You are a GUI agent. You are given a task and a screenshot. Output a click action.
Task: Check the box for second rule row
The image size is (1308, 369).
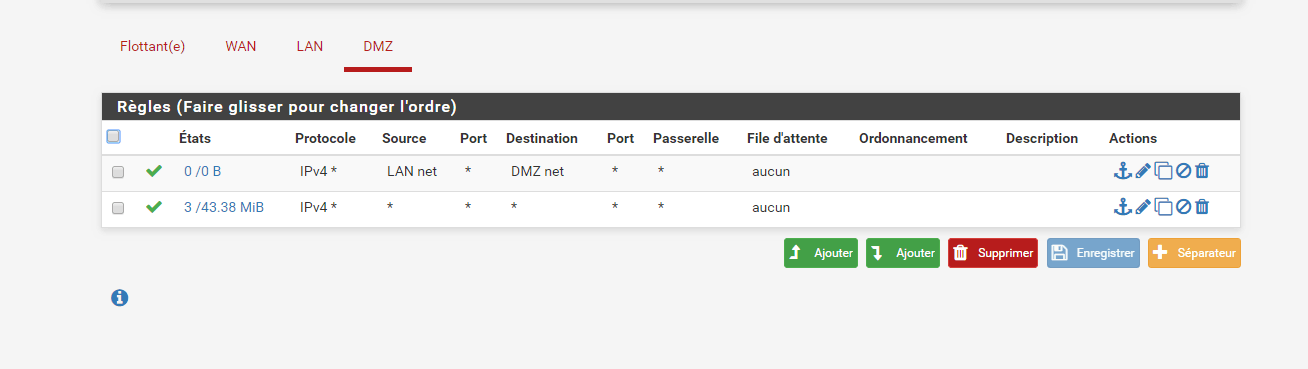click(118, 208)
